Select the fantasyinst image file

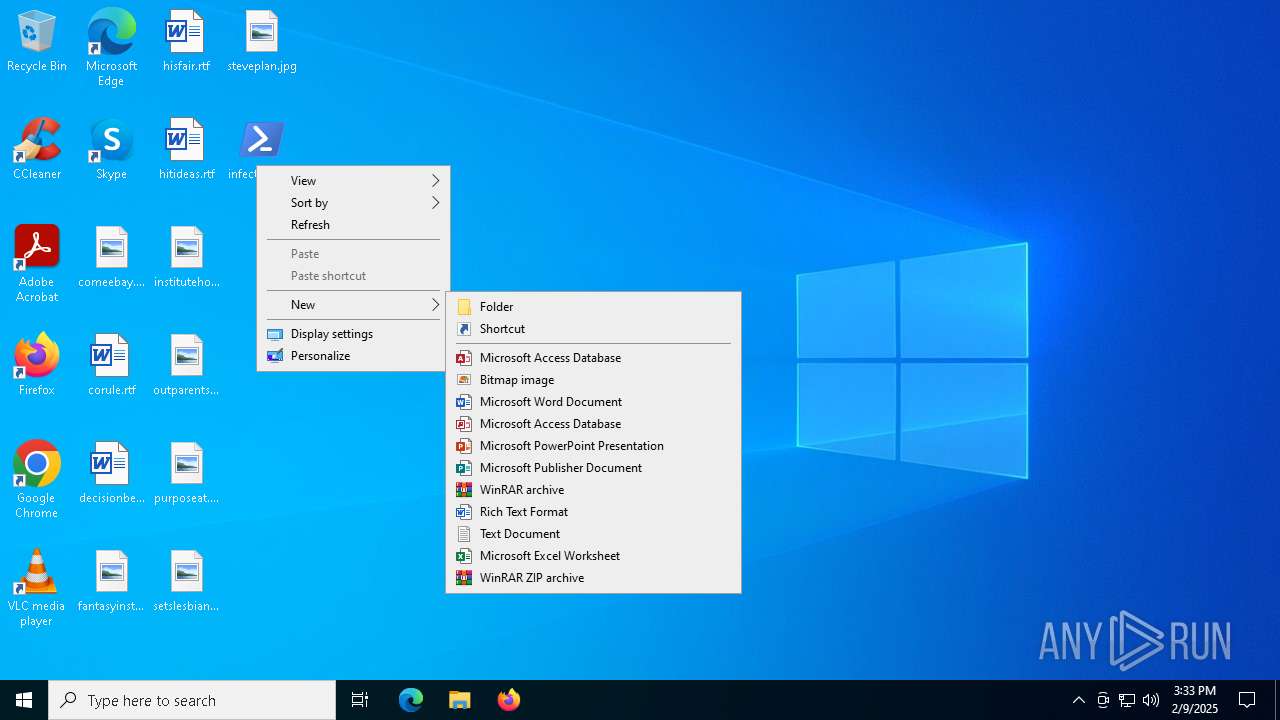pos(111,582)
